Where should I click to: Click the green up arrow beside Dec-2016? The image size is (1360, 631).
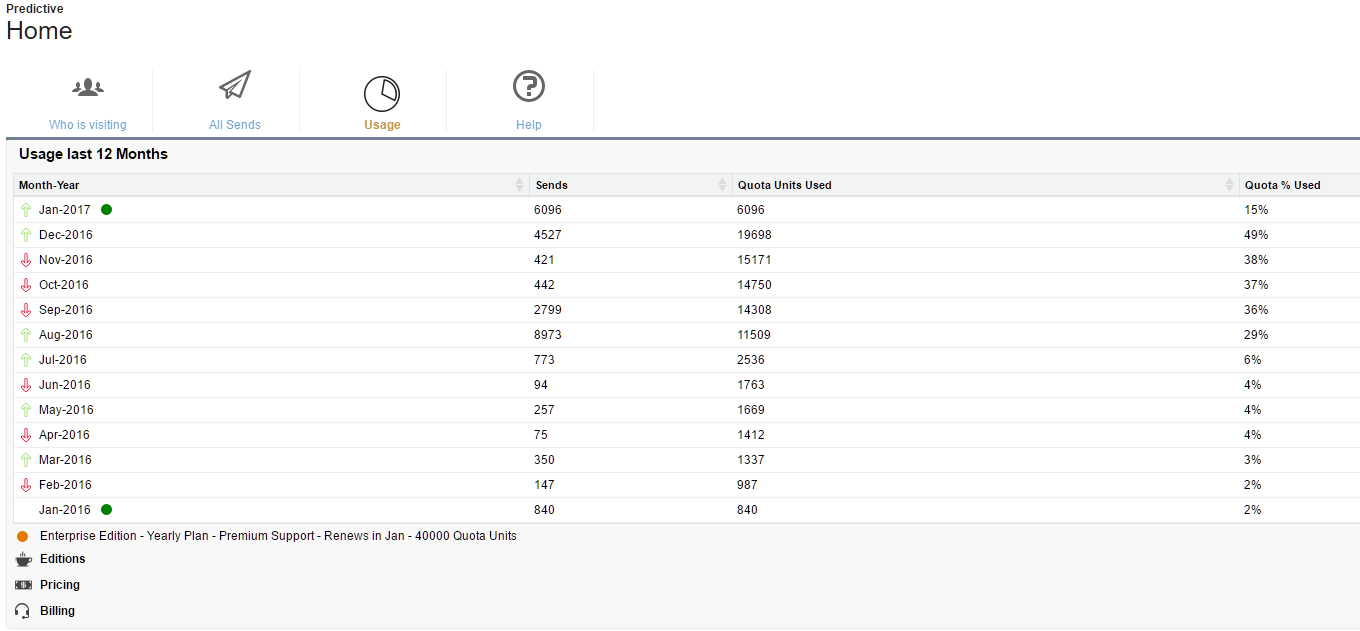pyautogui.click(x=26, y=235)
